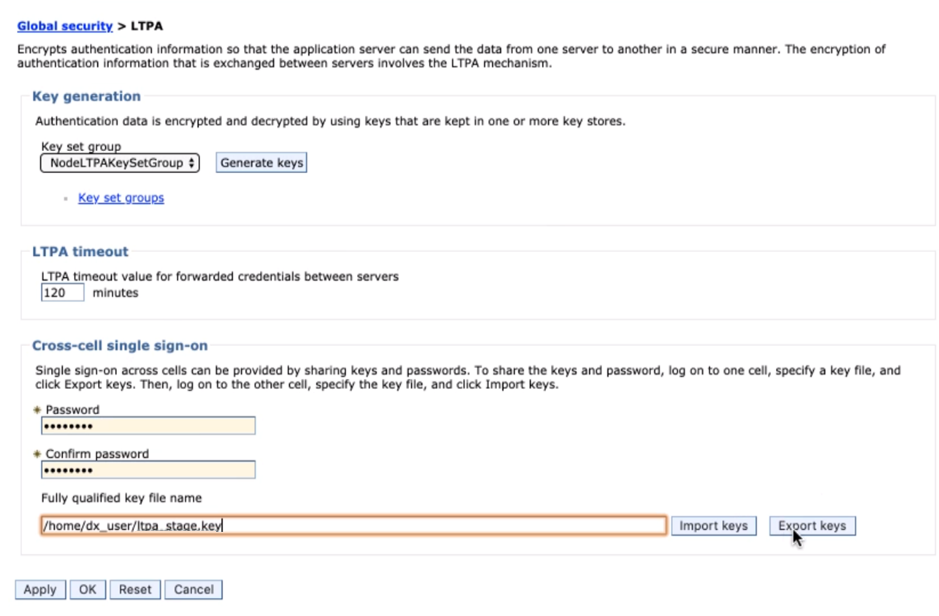Click the LTPA timeout section heading
Image resolution: width=939 pixels, height=616 pixels.
click(x=80, y=252)
